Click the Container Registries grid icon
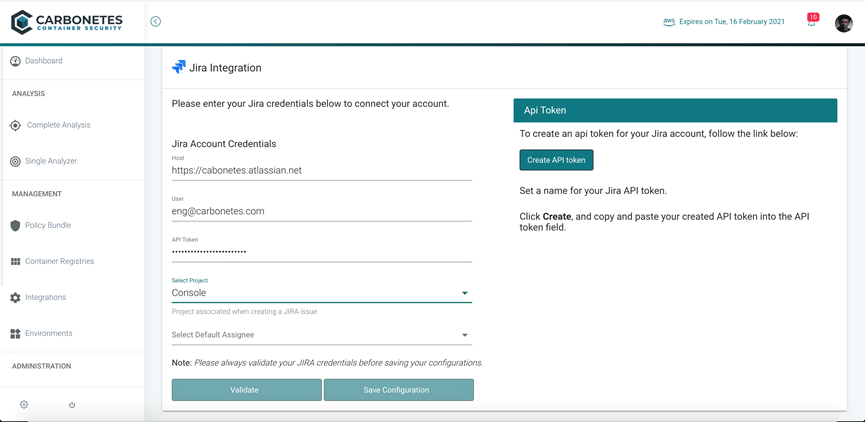 [15, 261]
